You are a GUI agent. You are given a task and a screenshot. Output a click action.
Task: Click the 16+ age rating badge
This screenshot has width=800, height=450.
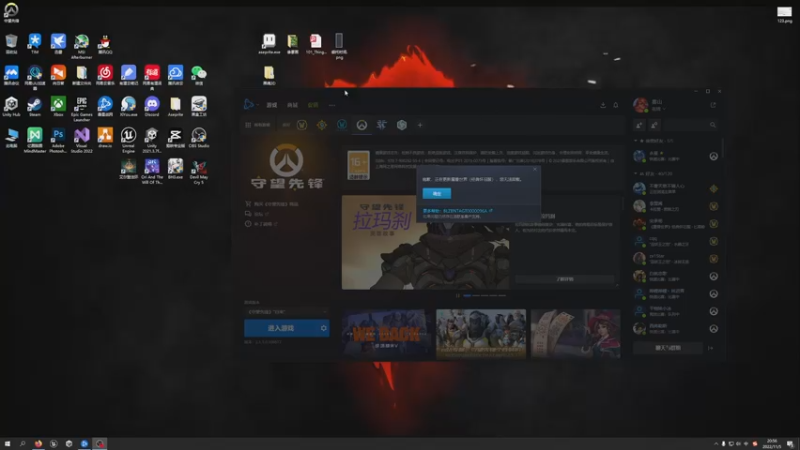point(358,165)
